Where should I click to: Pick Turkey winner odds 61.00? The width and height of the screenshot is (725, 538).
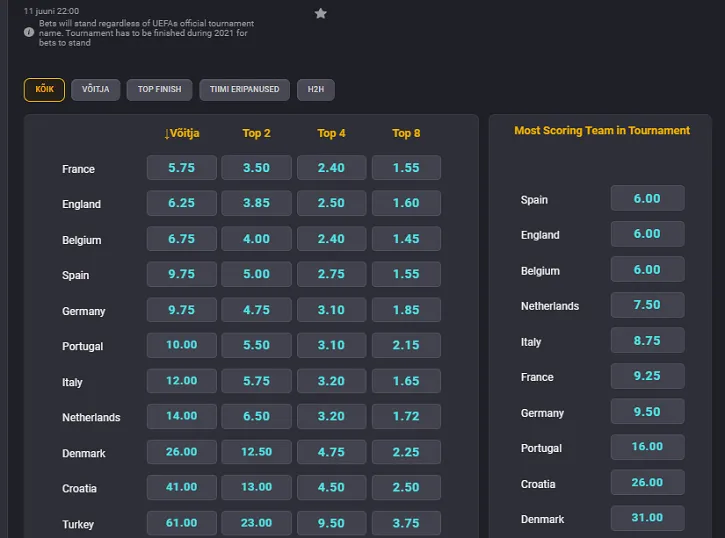[x=182, y=523]
